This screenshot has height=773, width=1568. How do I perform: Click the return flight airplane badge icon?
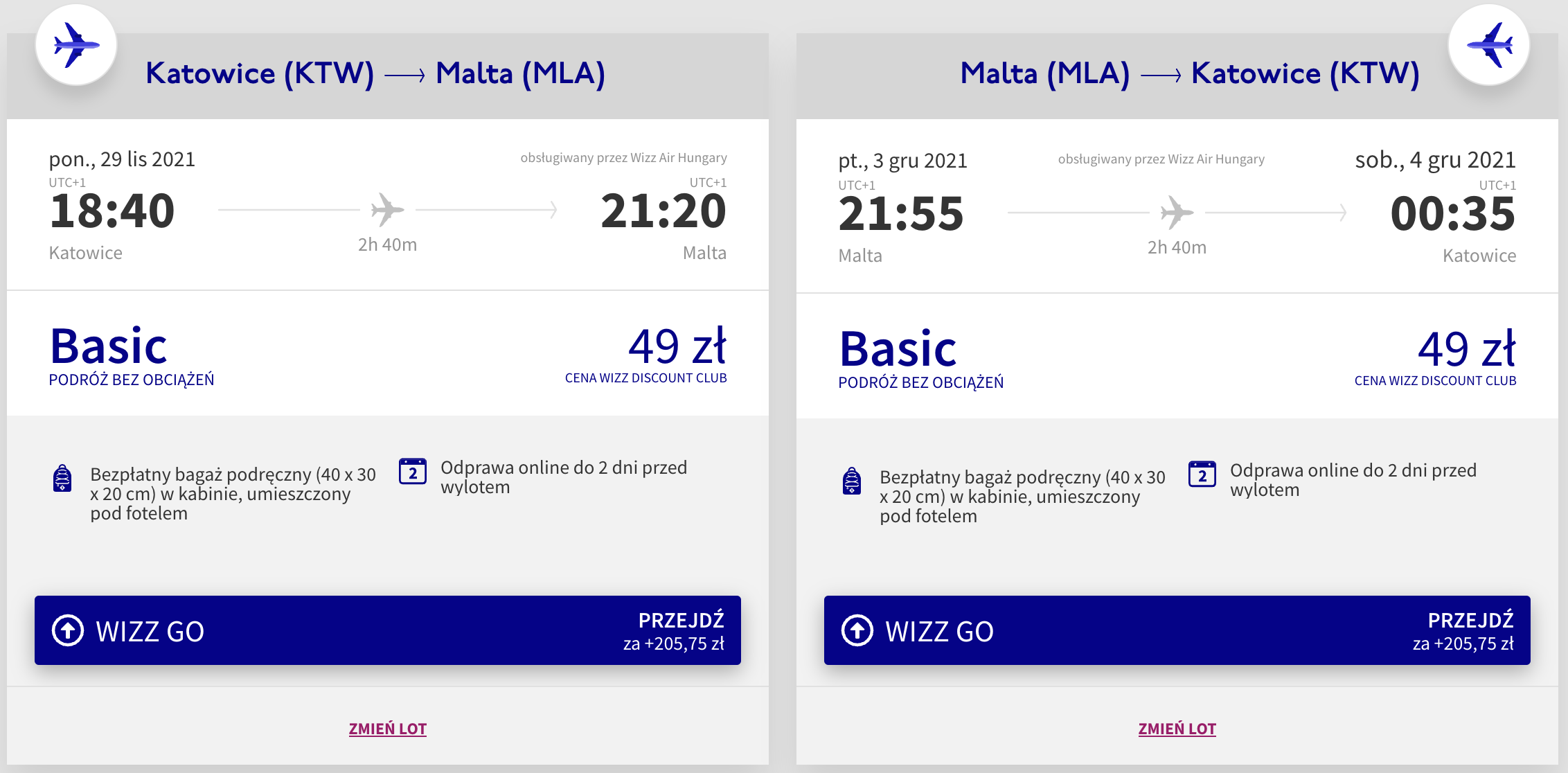pos(1489,45)
